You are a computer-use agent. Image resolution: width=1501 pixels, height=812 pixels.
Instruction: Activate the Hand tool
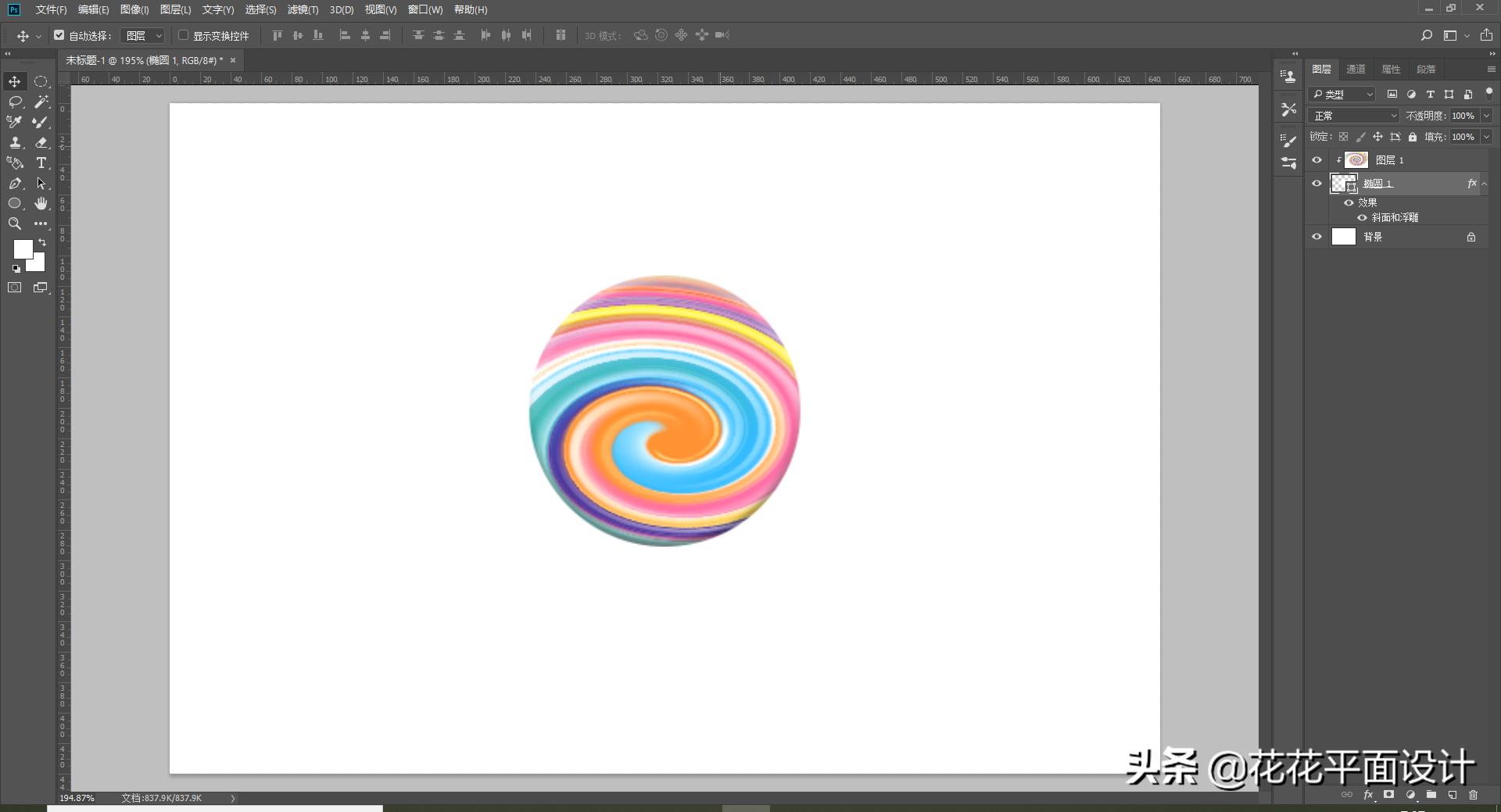(x=41, y=204)
